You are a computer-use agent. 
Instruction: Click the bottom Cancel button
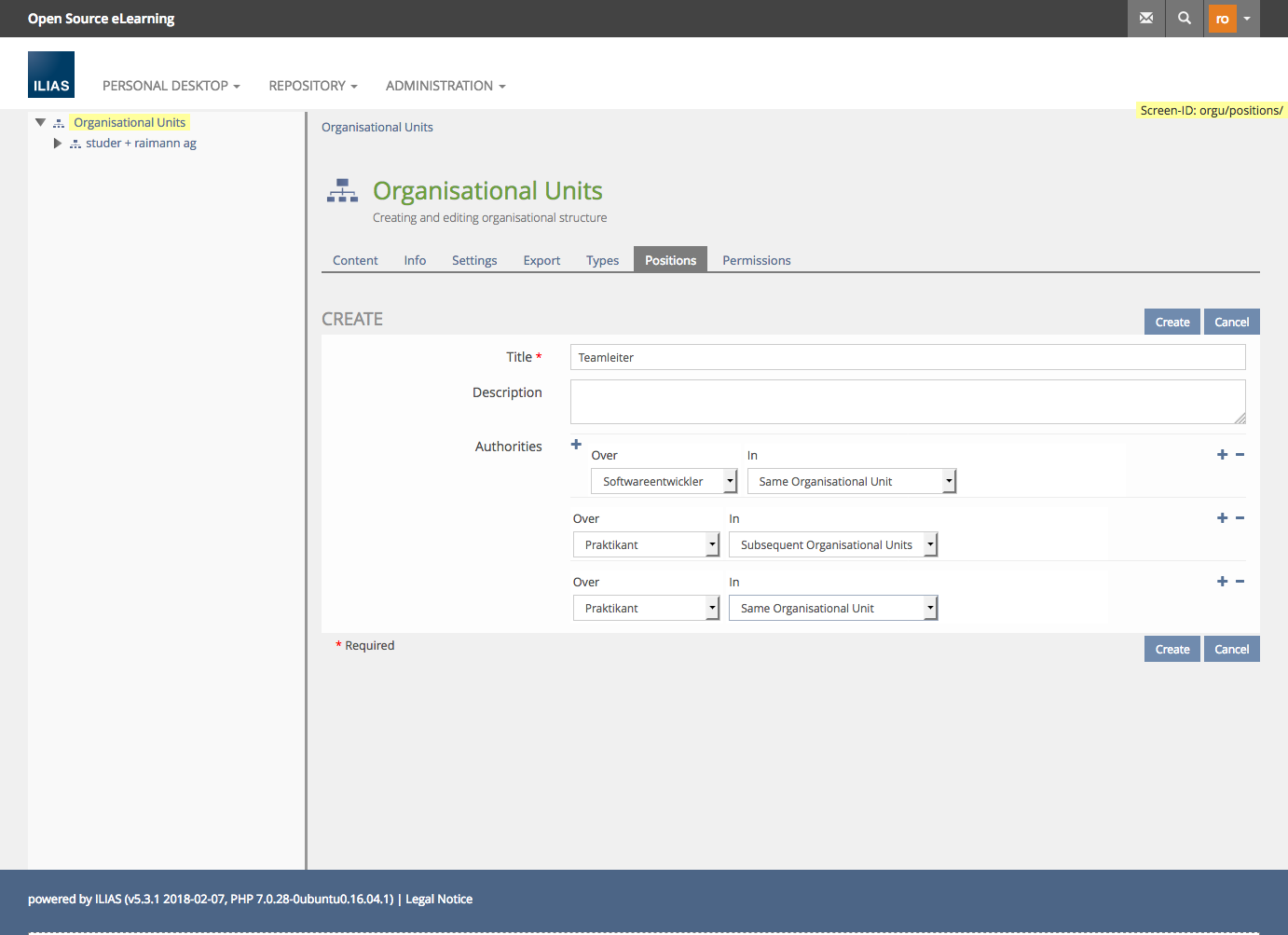[x=1231, y=649]
